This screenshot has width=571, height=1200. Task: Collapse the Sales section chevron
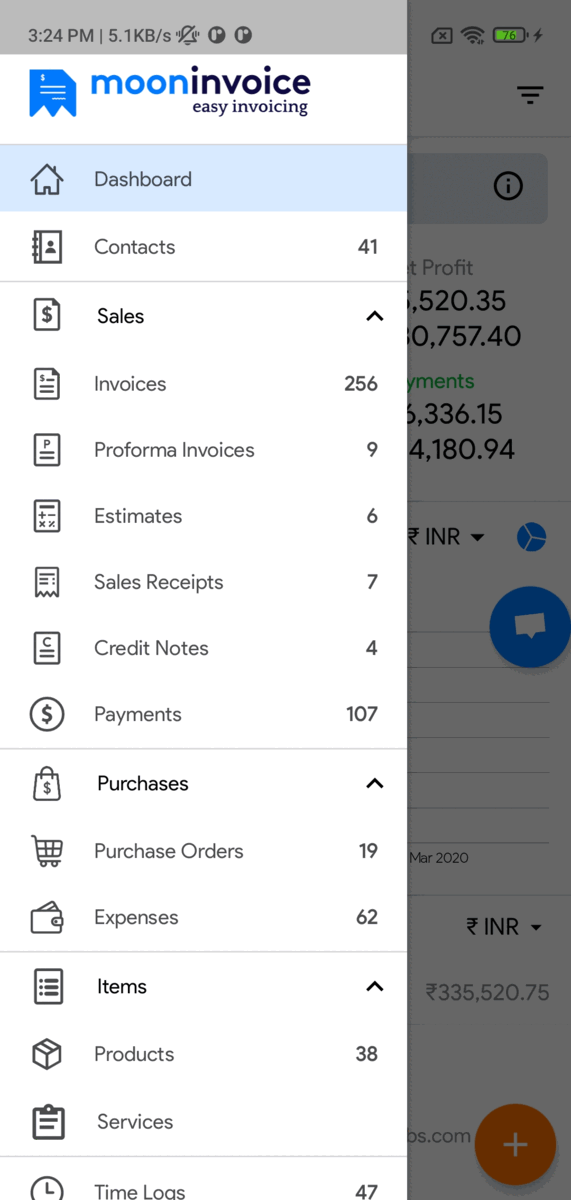click(x=375, y=316)
